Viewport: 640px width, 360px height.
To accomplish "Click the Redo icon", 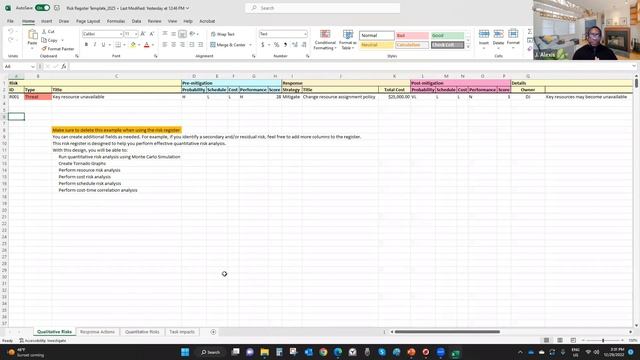I will click(11, 40).
